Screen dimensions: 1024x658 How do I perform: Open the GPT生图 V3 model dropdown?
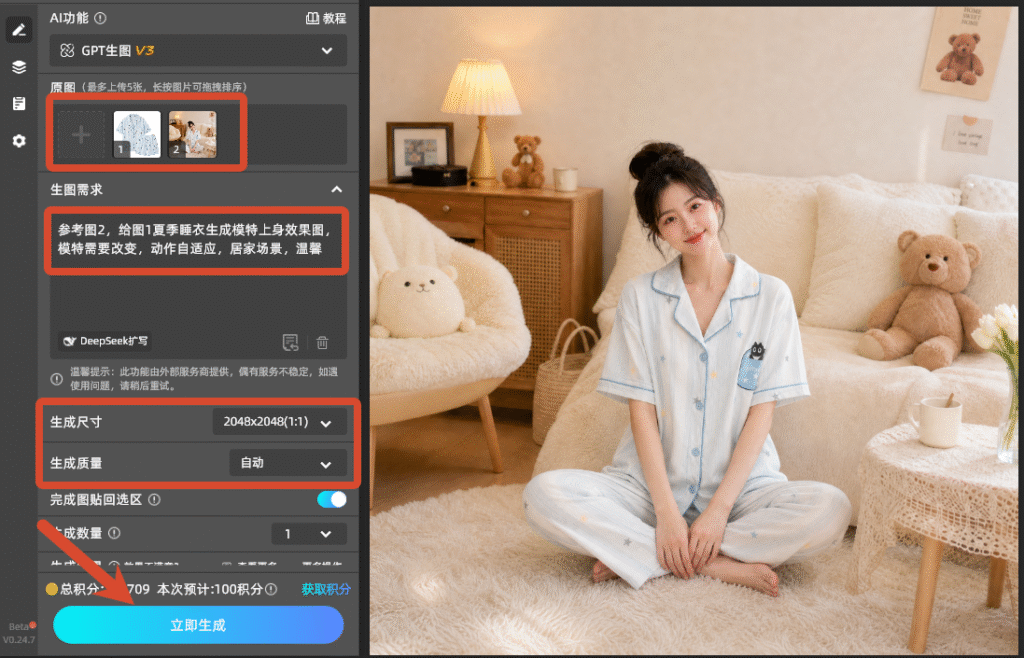pos(199,50)
